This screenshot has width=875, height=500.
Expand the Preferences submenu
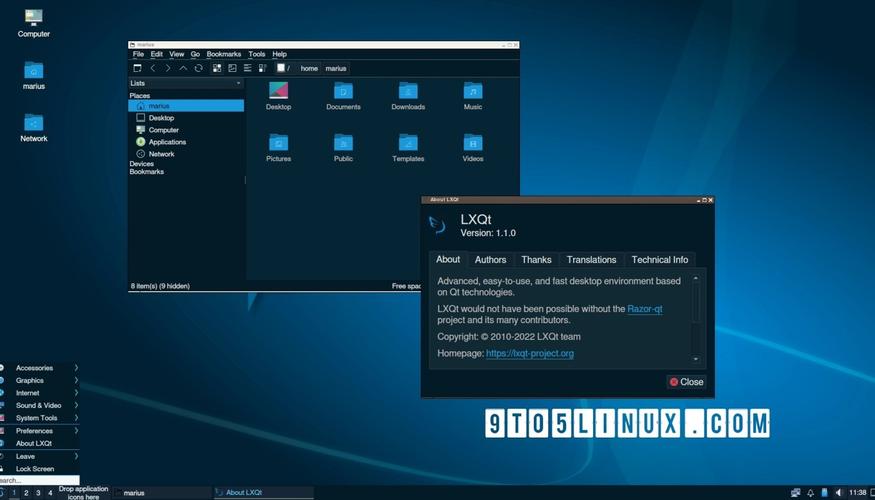(x=40, y=431)
